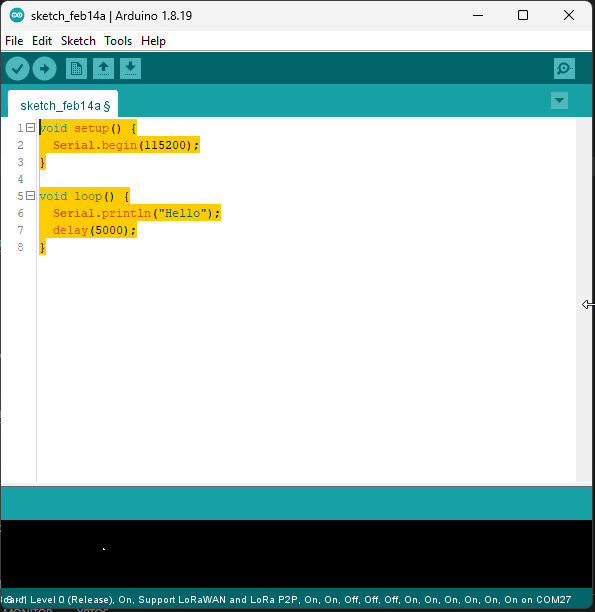Click the void setup() line
The width and height of the screenshot is (595, 612).
pos(88,128)
